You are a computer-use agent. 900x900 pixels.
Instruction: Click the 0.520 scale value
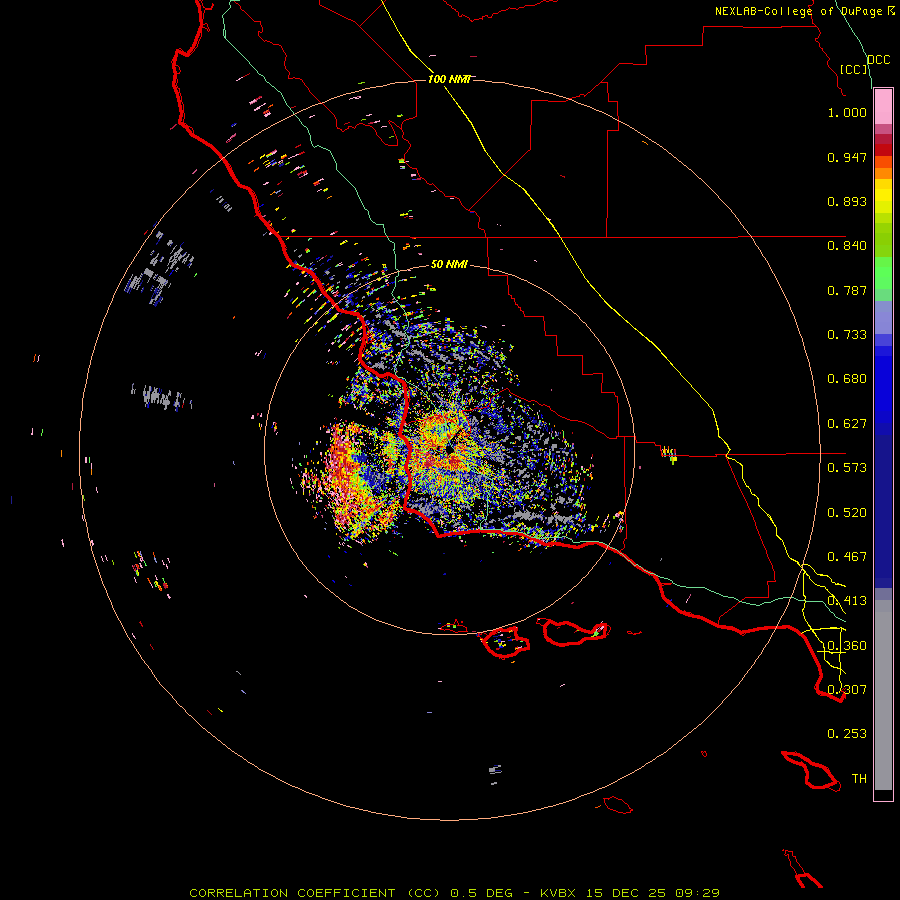[x=847, y=513]
